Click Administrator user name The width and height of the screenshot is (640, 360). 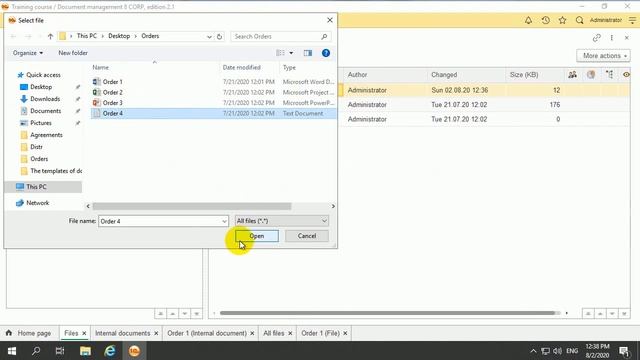click(606, 20)
